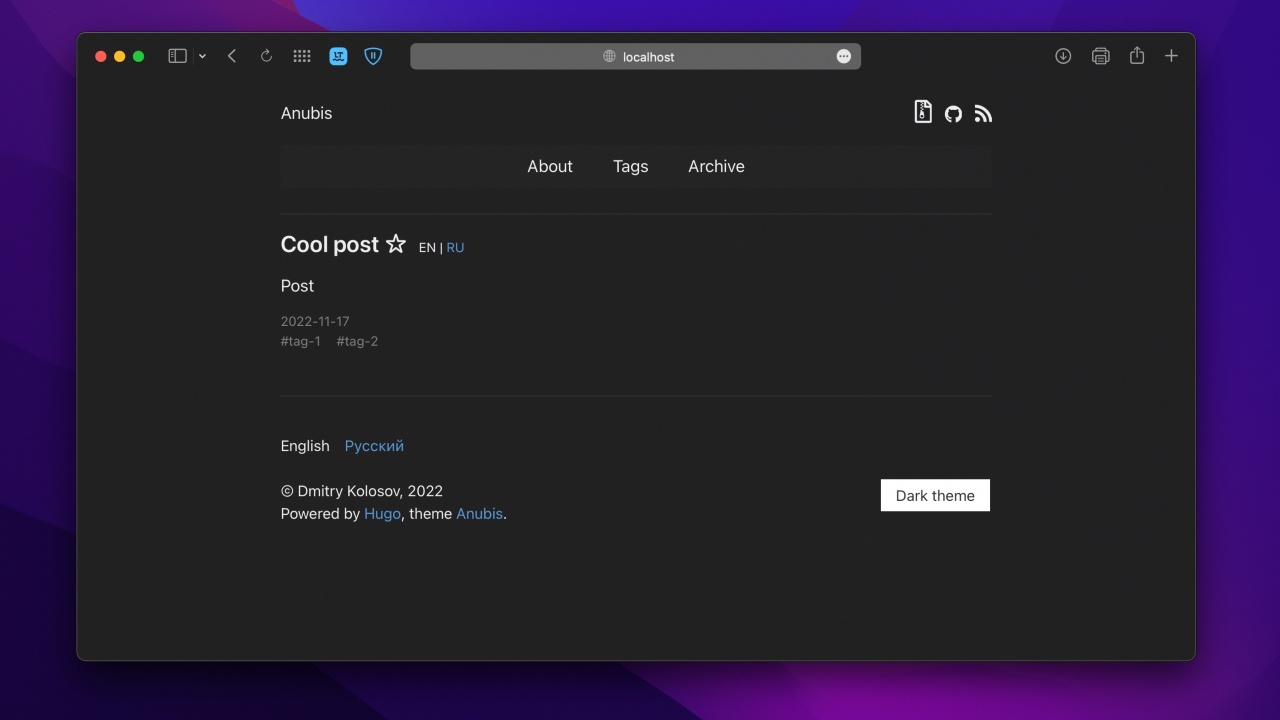Image resolution: width=1280 pixels, height=720 pixels.
Task: Open the Archive menu item
Action: (716, 166)
